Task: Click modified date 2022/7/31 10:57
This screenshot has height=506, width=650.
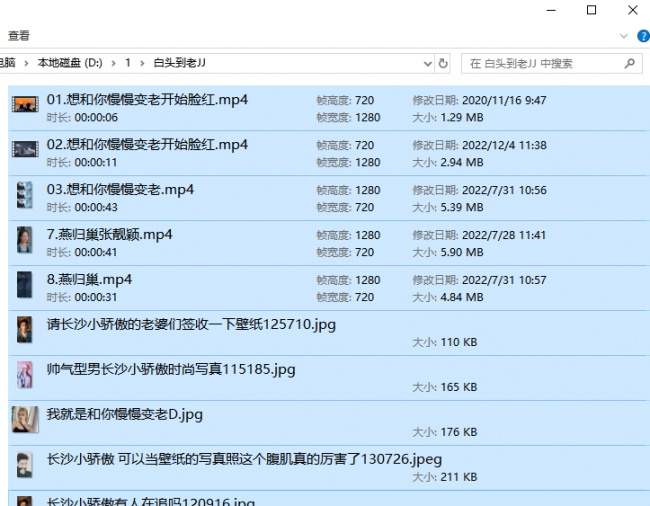Action: (x=504, y=280)
